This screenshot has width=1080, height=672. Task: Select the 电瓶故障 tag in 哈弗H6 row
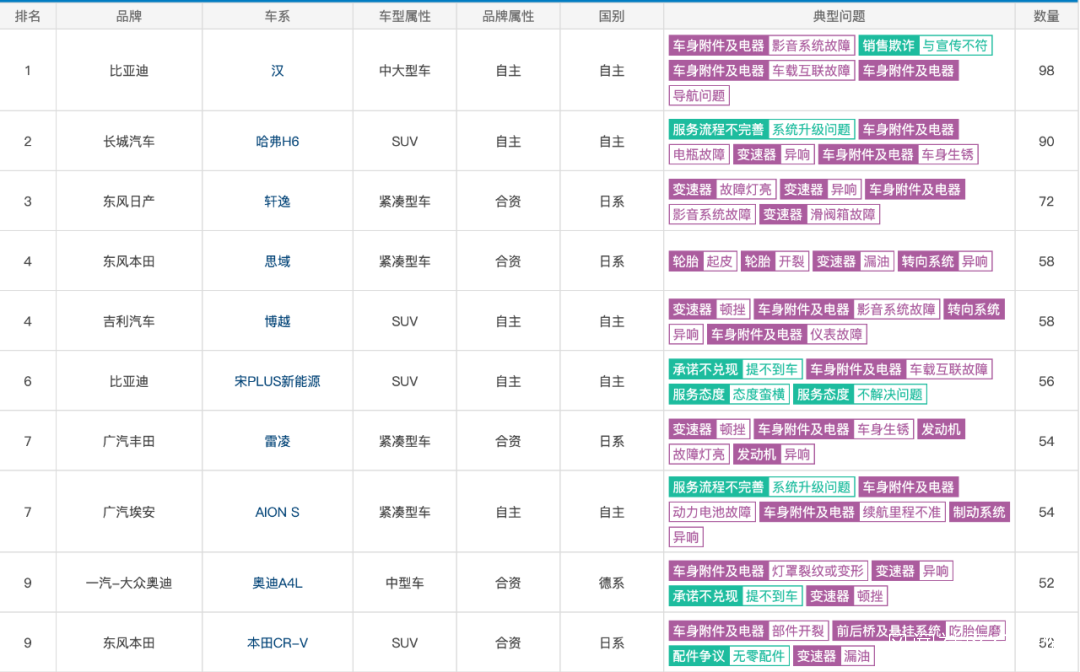point(698,154)
